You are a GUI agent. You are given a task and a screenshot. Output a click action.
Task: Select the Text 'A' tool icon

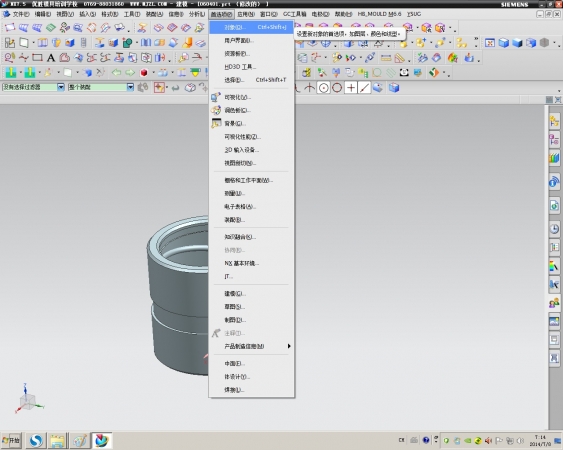(x=51, y=57)
